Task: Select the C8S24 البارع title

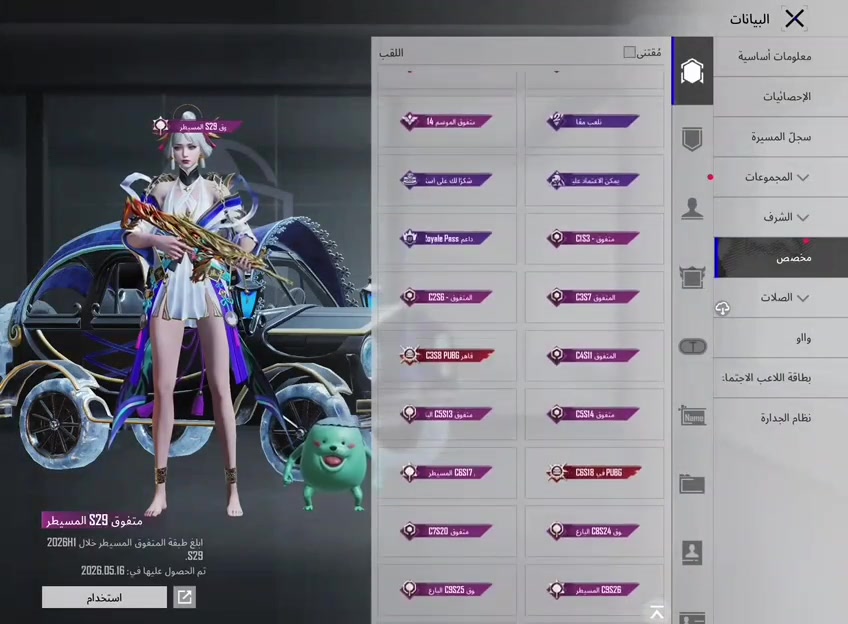Action: [x=594, y=531]
